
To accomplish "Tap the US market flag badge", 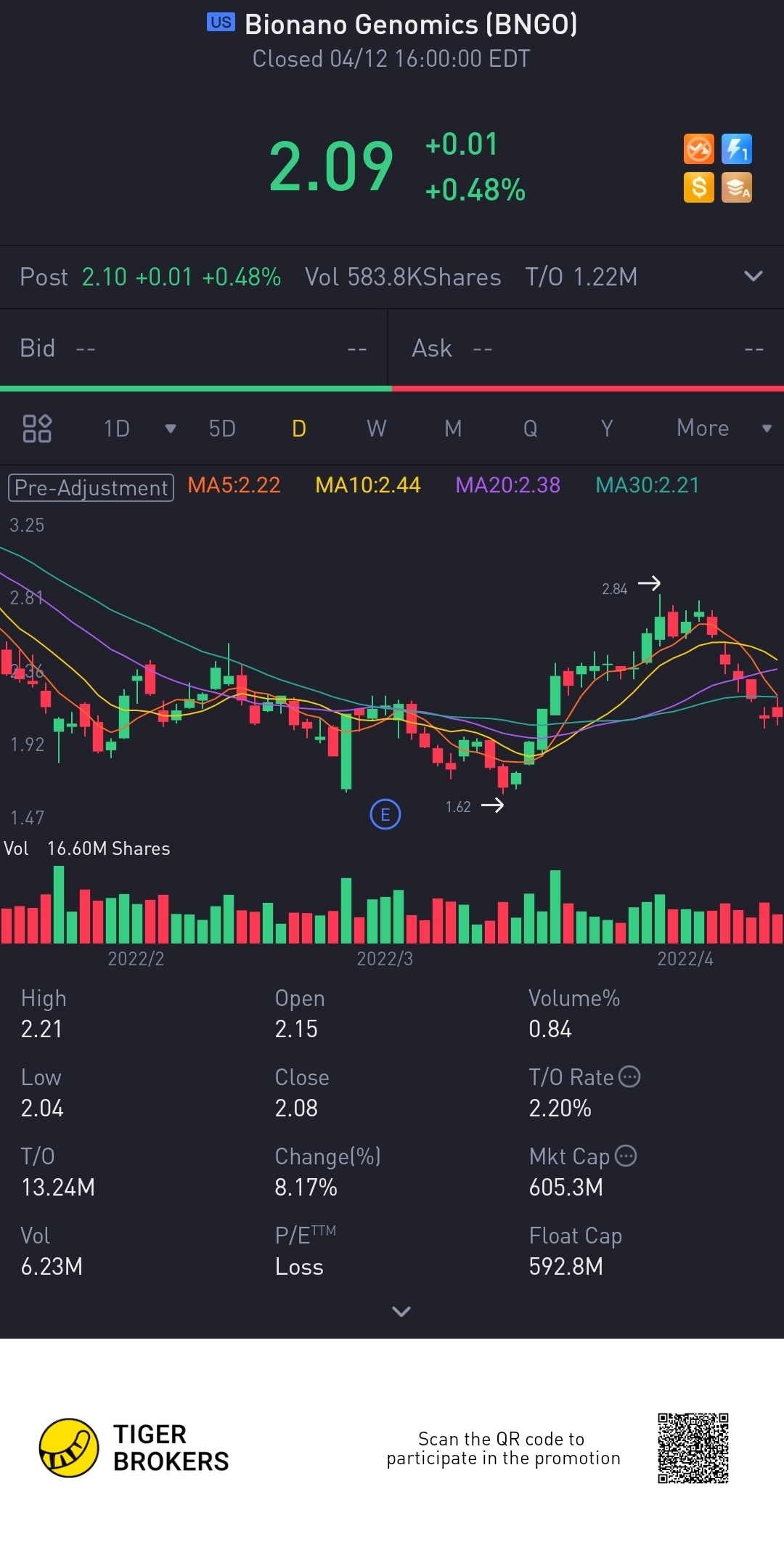I will tap(221, 23).
